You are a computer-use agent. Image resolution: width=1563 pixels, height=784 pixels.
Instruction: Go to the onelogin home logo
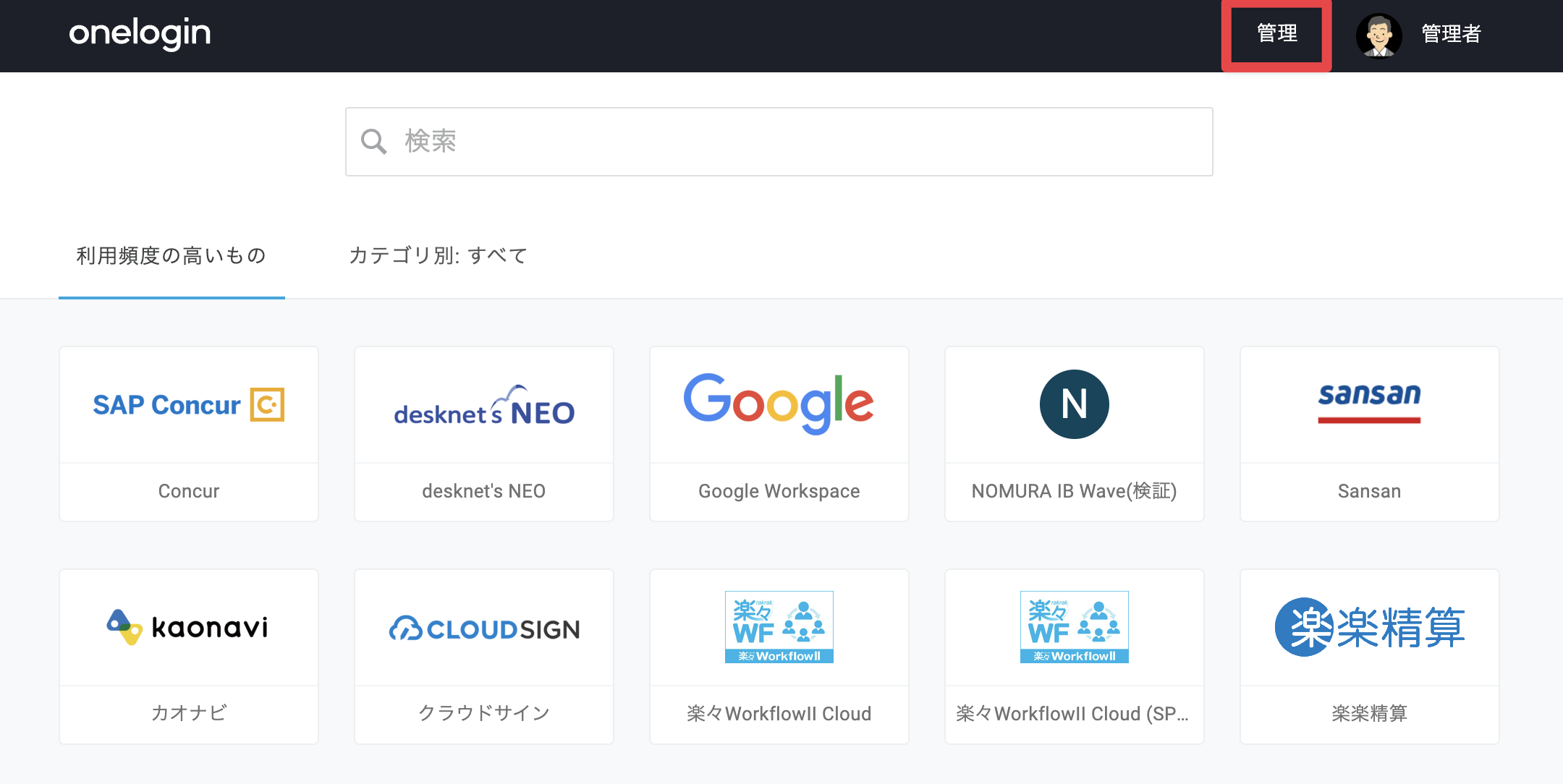[x=140, y=33]
